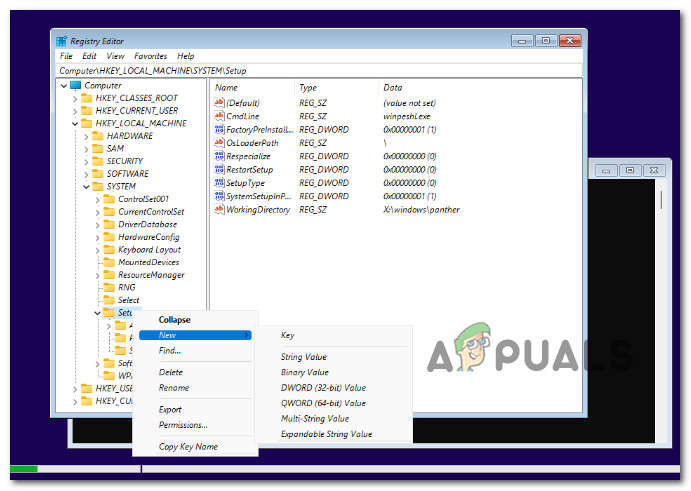Collapse the SYSTEM node arrow
The height and width of the screenshot is (491, 691).
[86, 187]
